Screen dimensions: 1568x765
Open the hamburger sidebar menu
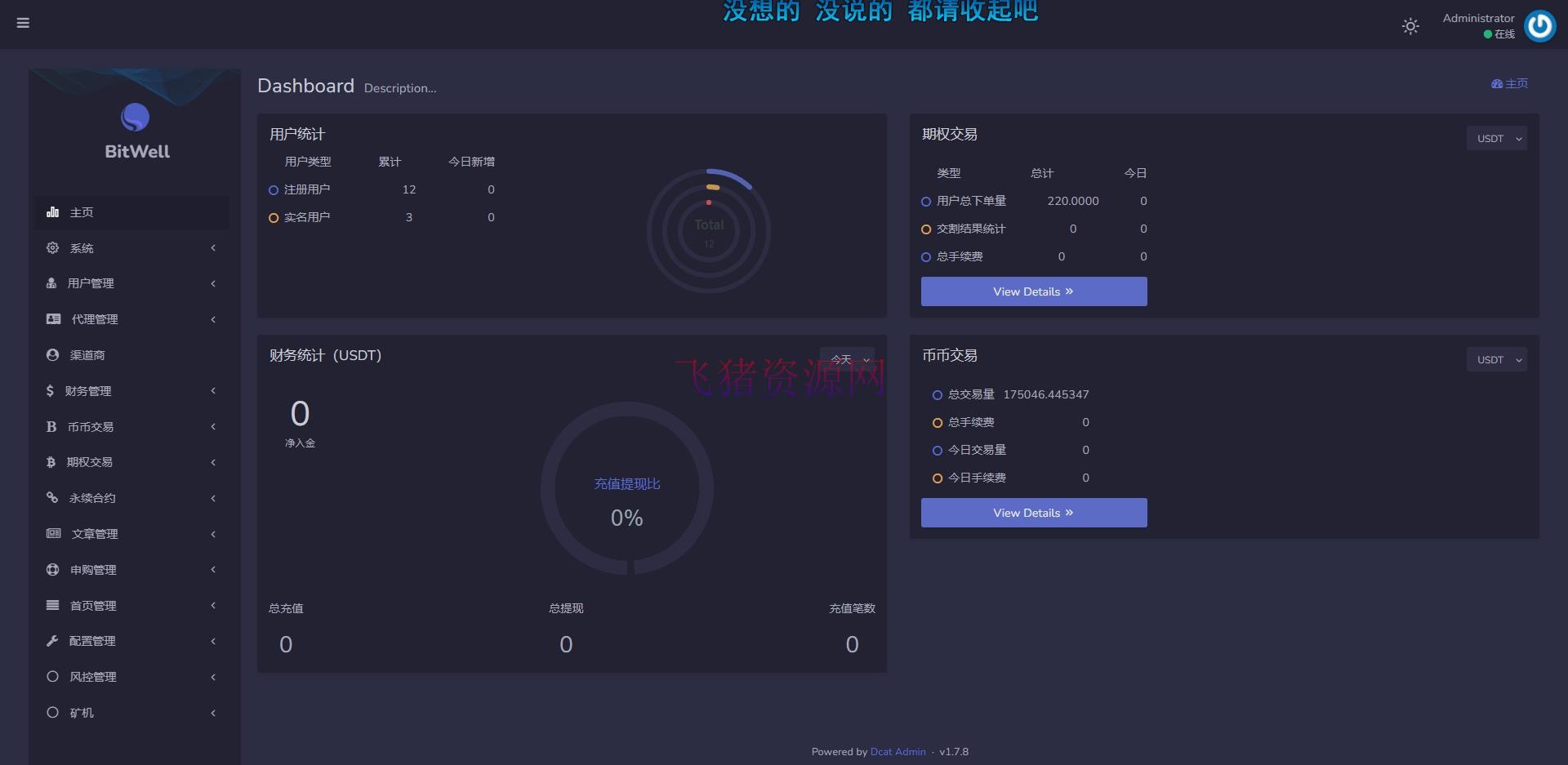[23, 23]
